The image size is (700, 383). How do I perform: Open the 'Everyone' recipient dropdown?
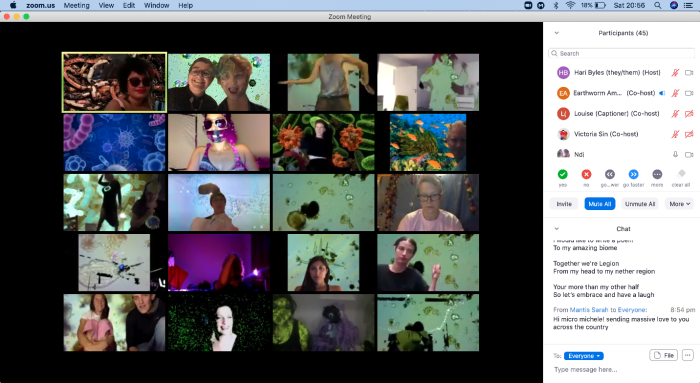click(x=583, y=356)
